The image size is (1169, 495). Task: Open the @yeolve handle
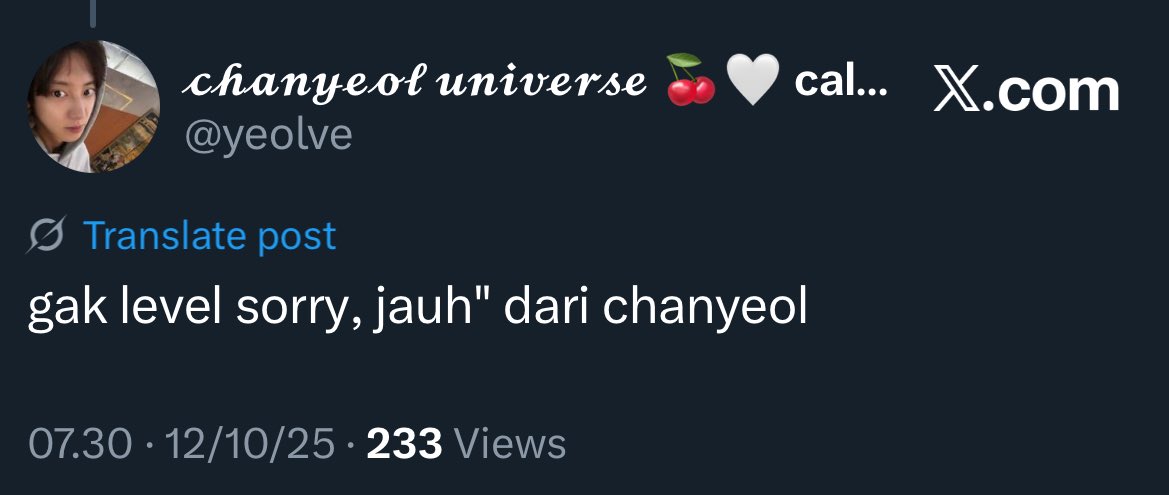tap(268, 136)
